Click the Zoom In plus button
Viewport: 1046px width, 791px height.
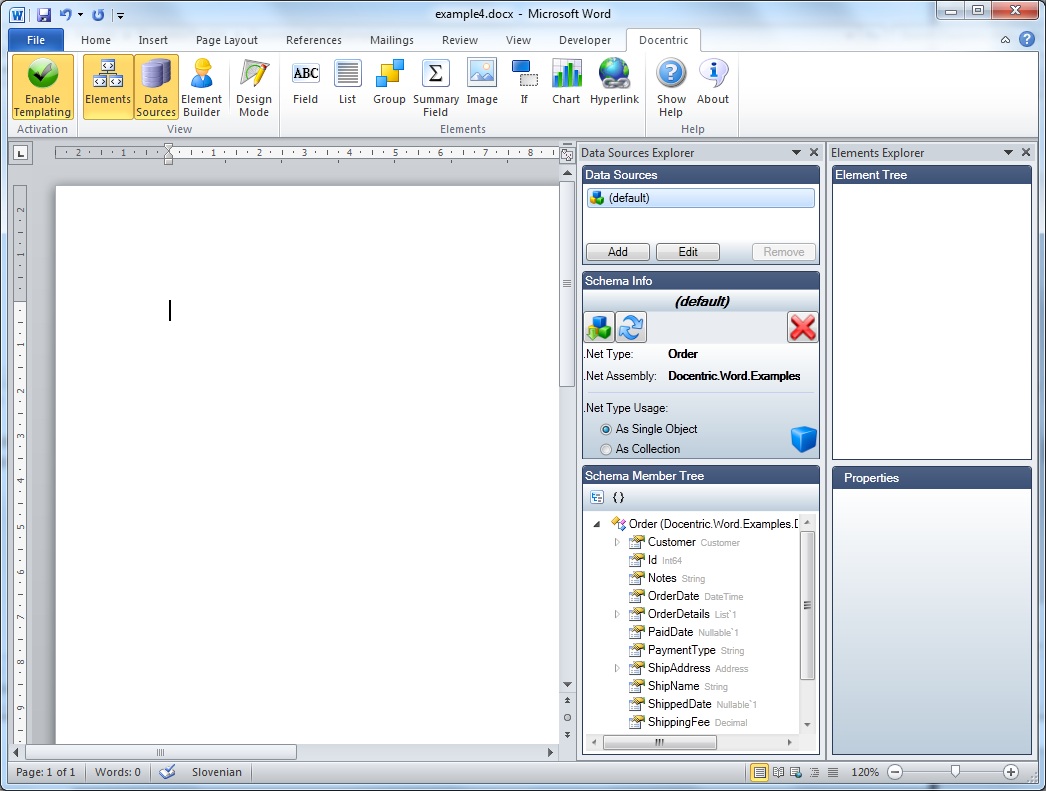1011,772
